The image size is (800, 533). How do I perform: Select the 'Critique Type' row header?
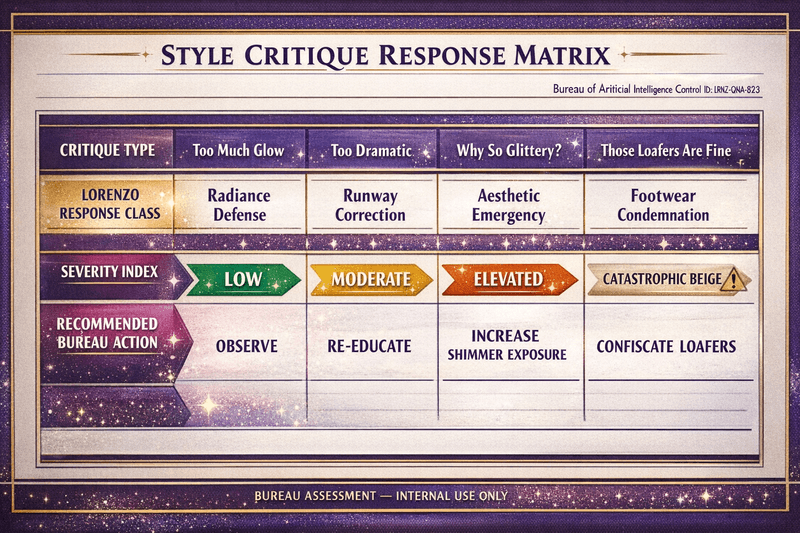(107, 150)
